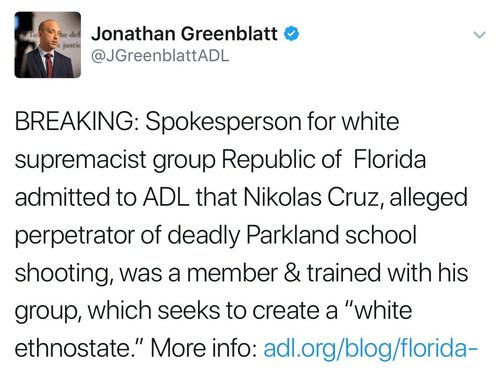Click the word perpetrator in the tweet
Viewport: 500px width, 378px height.
tap(75, 236)
